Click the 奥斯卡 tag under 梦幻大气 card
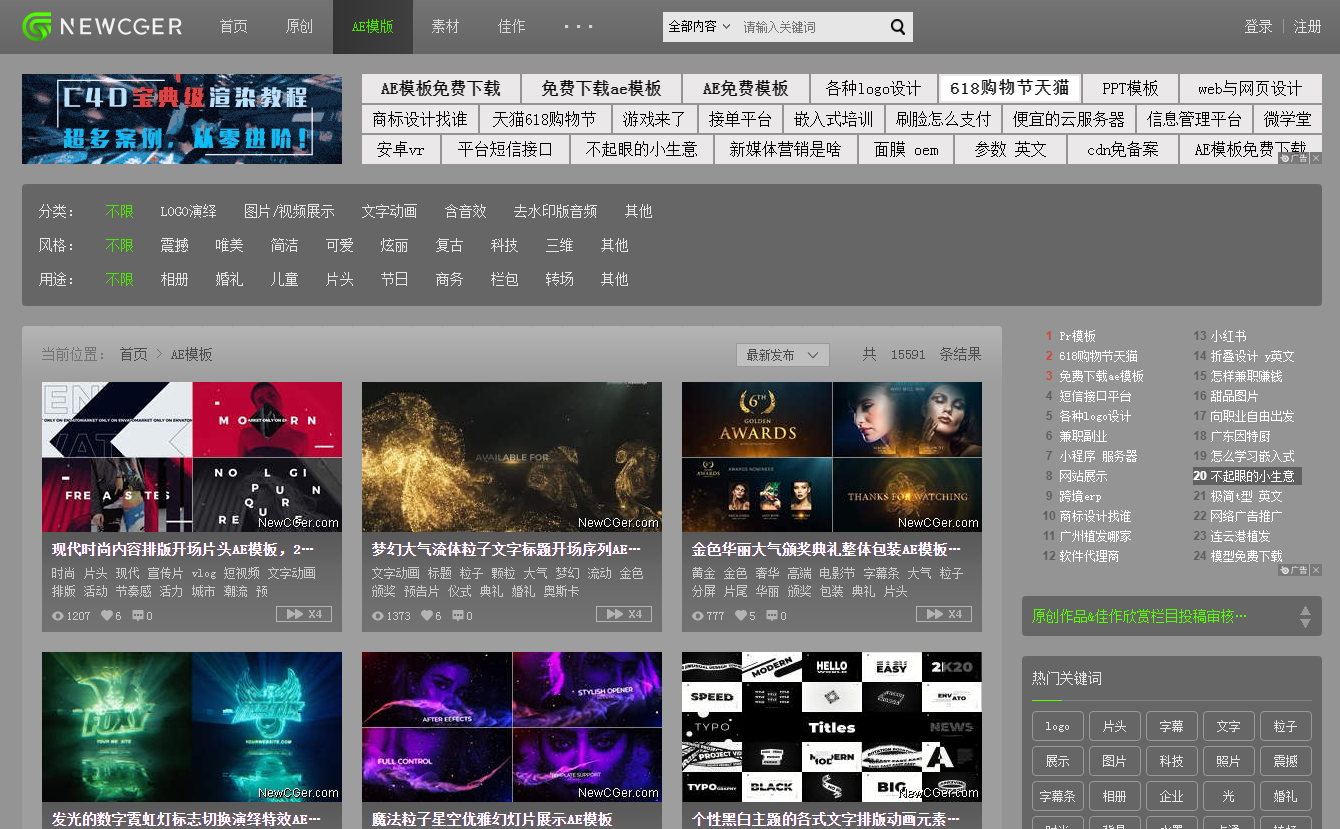Image resolution: width=1340 pixels, height=829 pixels. pos(559,592)
